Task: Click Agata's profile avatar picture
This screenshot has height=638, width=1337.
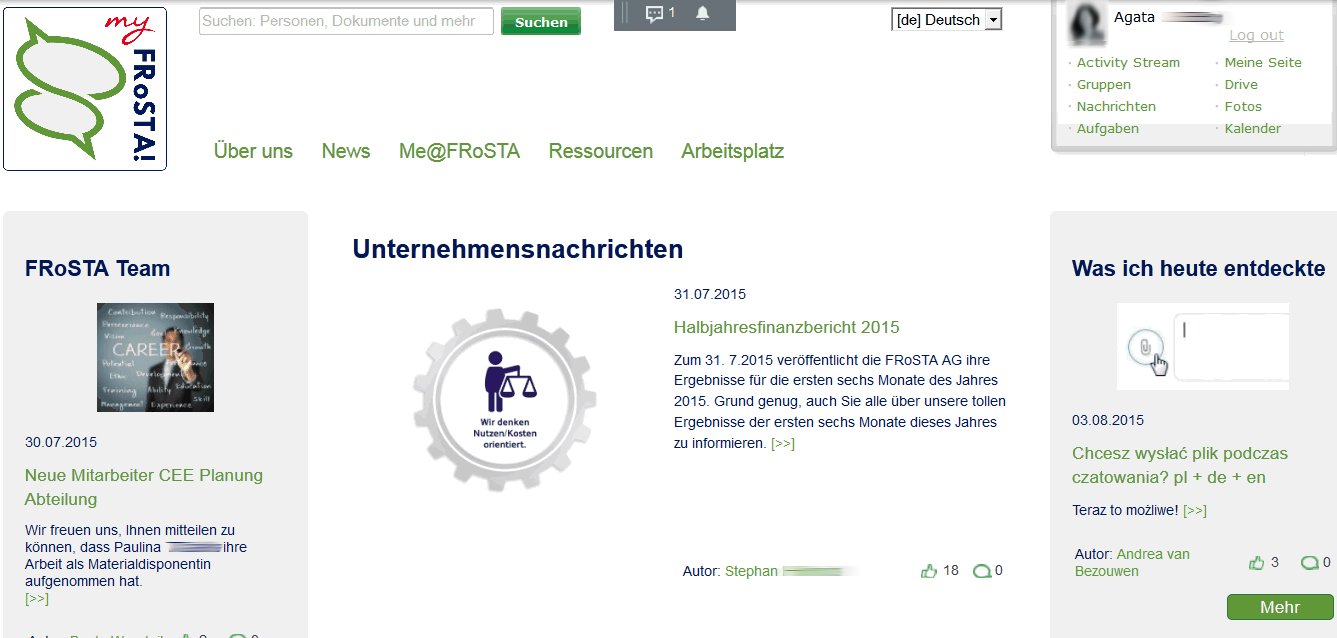Action: pyautogui.click(x=1087, y=24)
